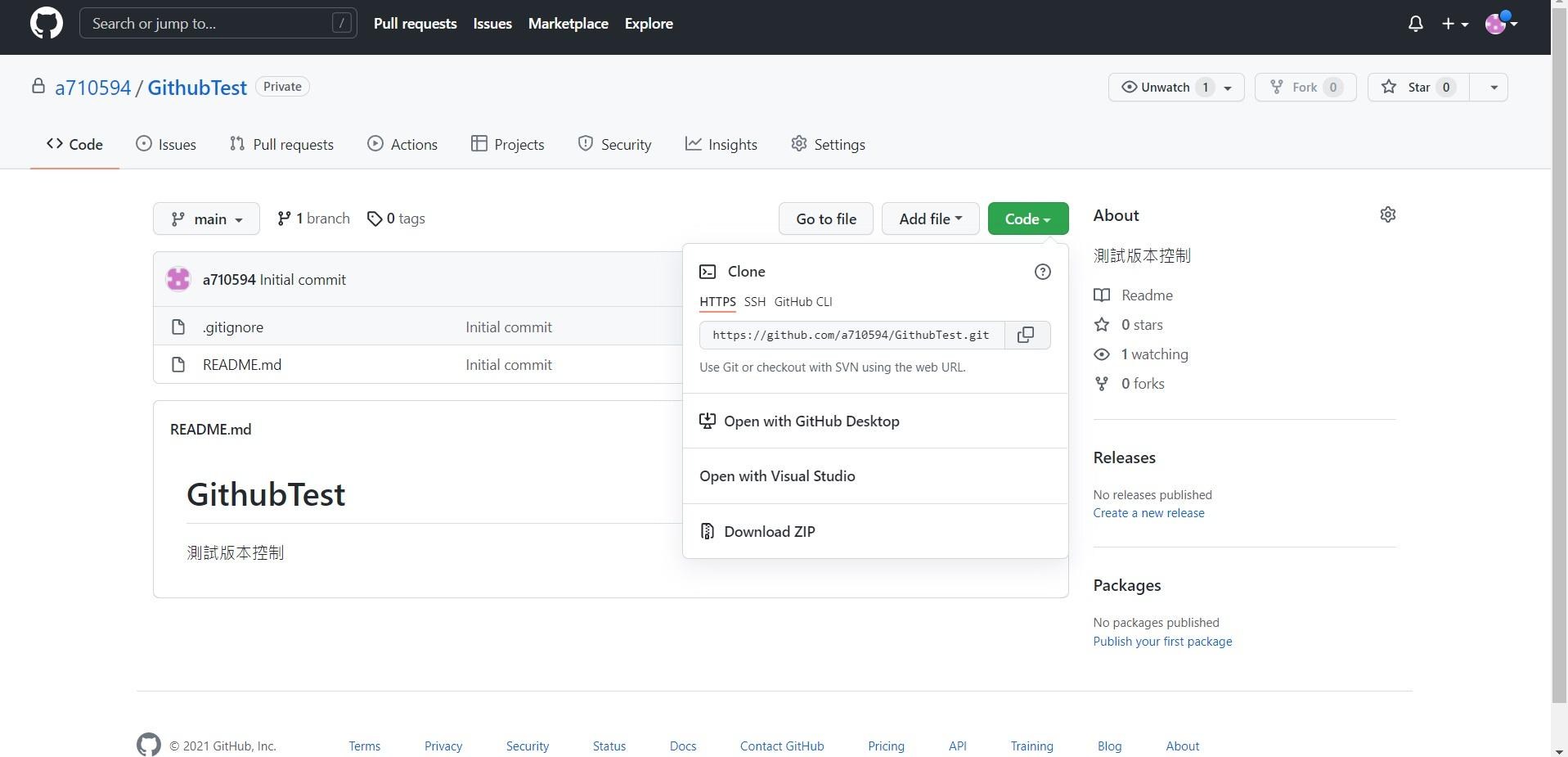Fork the GithubTest repository
This screenshot has height=757, width=1568.
1305,88
